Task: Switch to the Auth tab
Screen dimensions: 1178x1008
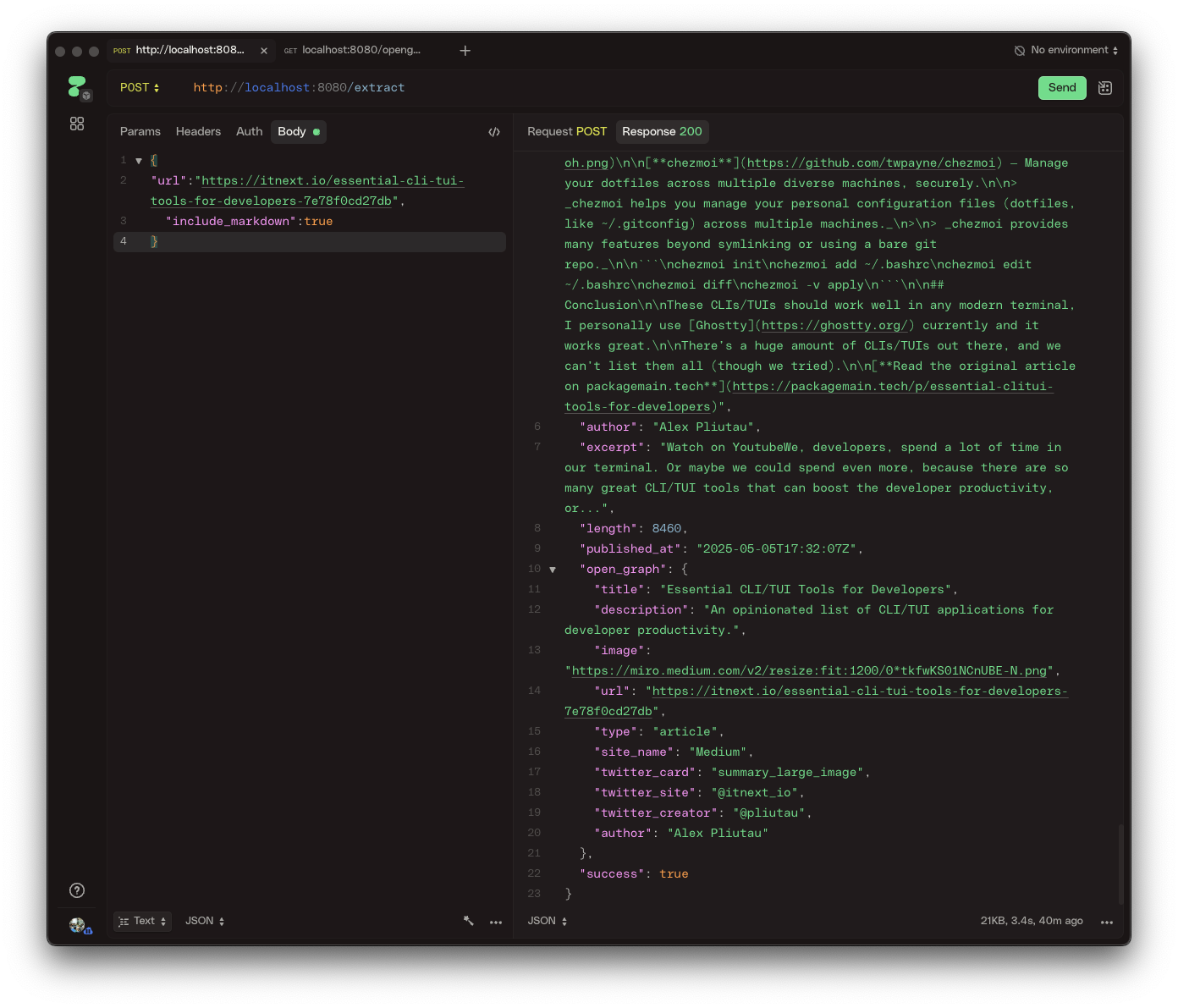Action: [250, 131]
